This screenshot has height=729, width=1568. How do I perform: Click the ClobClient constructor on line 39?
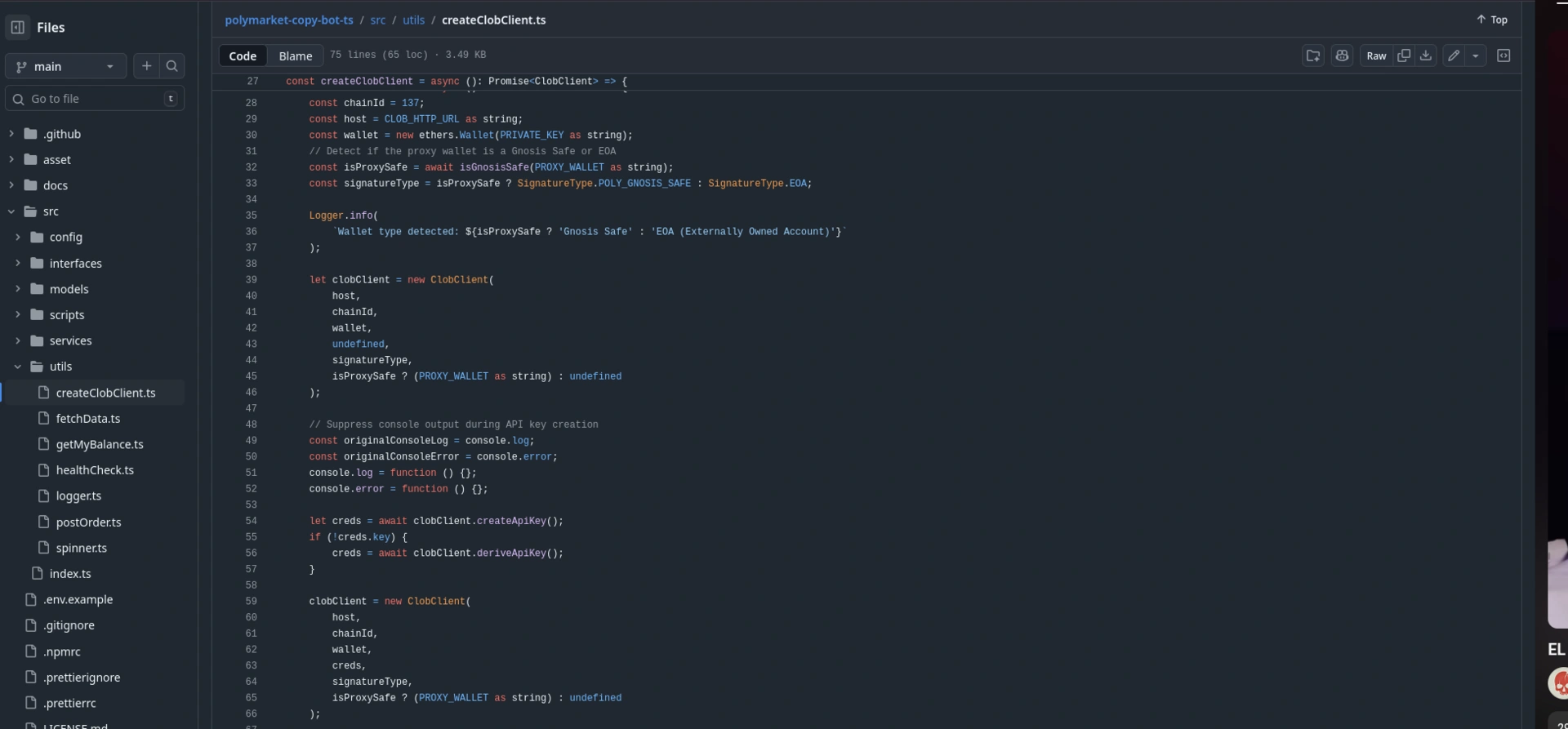(459, 280)
